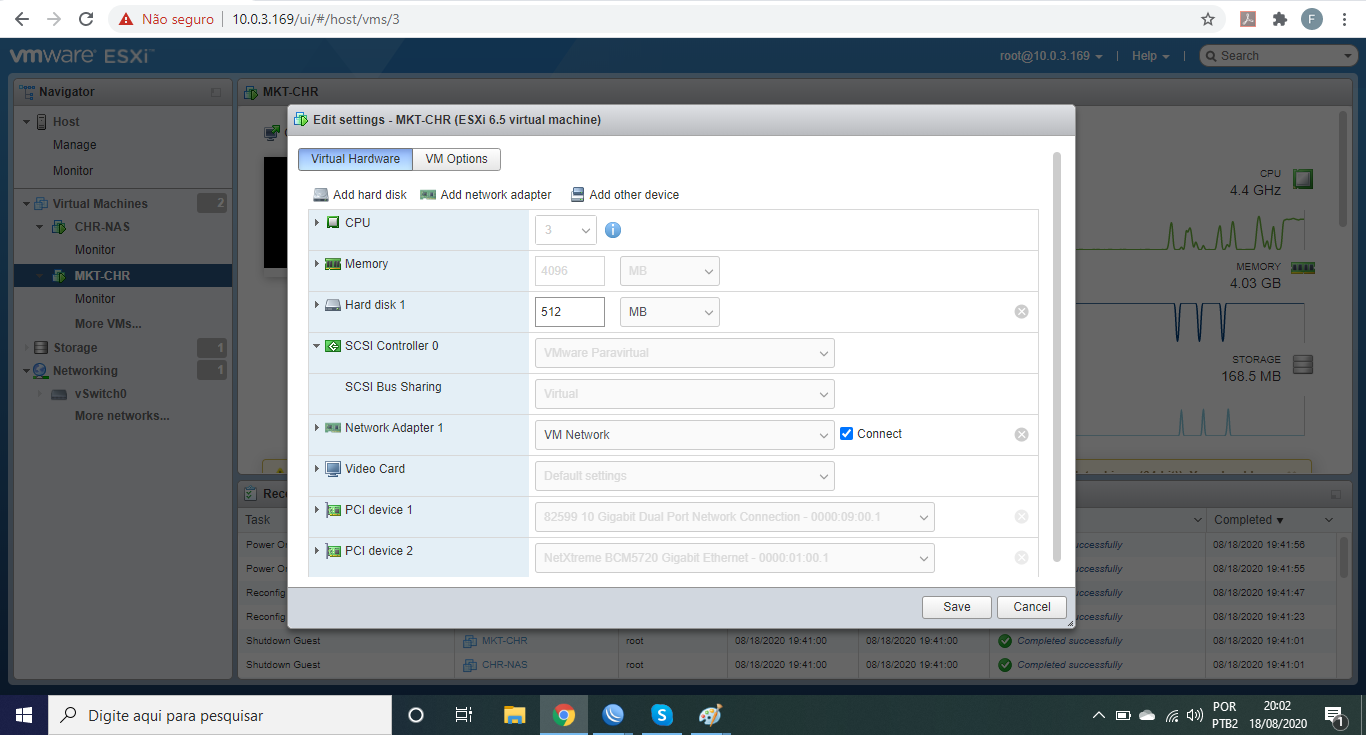Open Task View on the taskbar
Screen dimensions: 1366x736
(x=464, y=715)
